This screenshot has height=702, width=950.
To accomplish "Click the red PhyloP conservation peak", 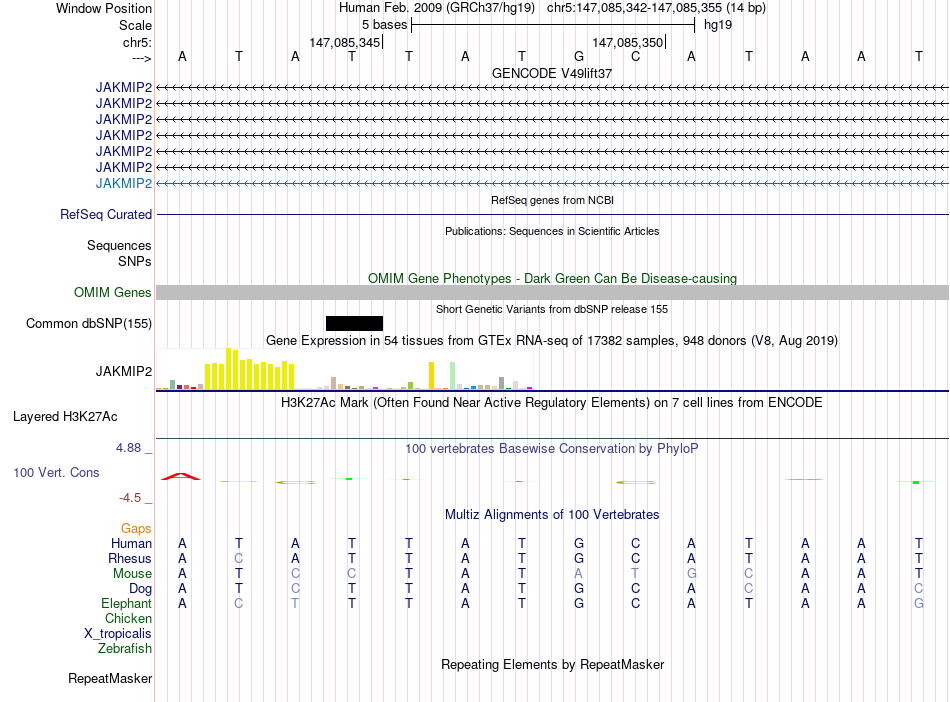I will [181, 477].
